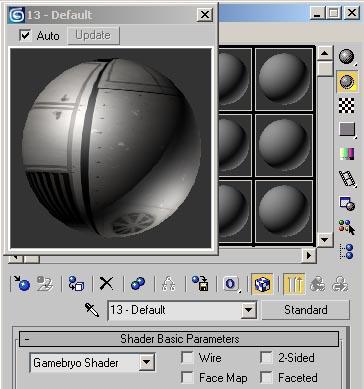This screenshot has width=364, height=389.
Task: Uncheck the Auto checkbox
Action: tap(26, 35)
